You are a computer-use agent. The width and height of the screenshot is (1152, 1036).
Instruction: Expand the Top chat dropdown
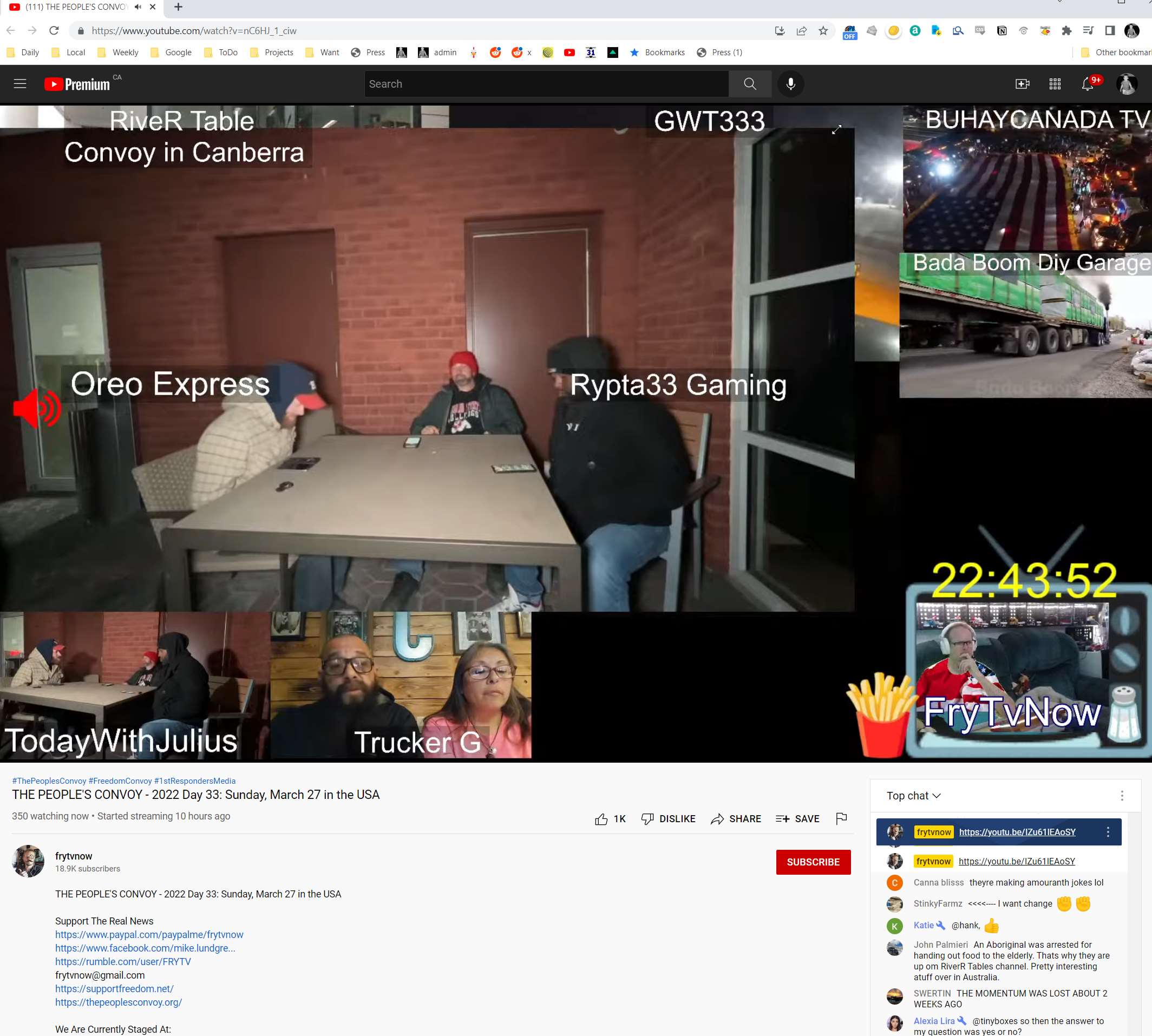913,796
